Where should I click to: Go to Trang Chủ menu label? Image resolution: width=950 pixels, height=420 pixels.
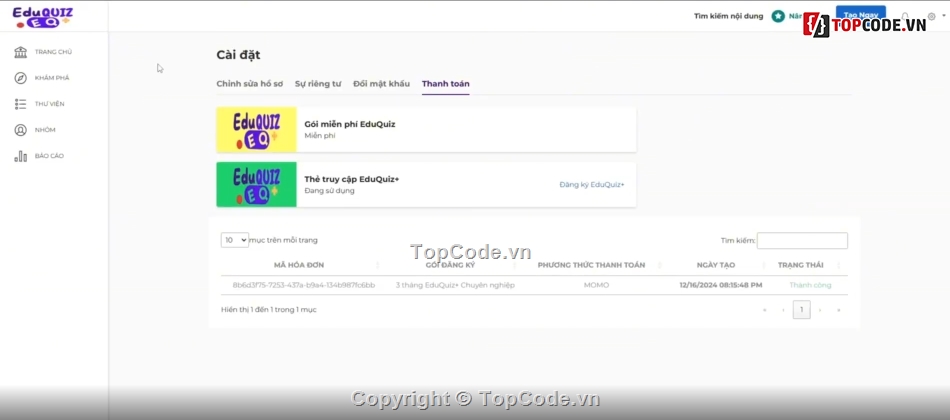click(x=53, y=52)
